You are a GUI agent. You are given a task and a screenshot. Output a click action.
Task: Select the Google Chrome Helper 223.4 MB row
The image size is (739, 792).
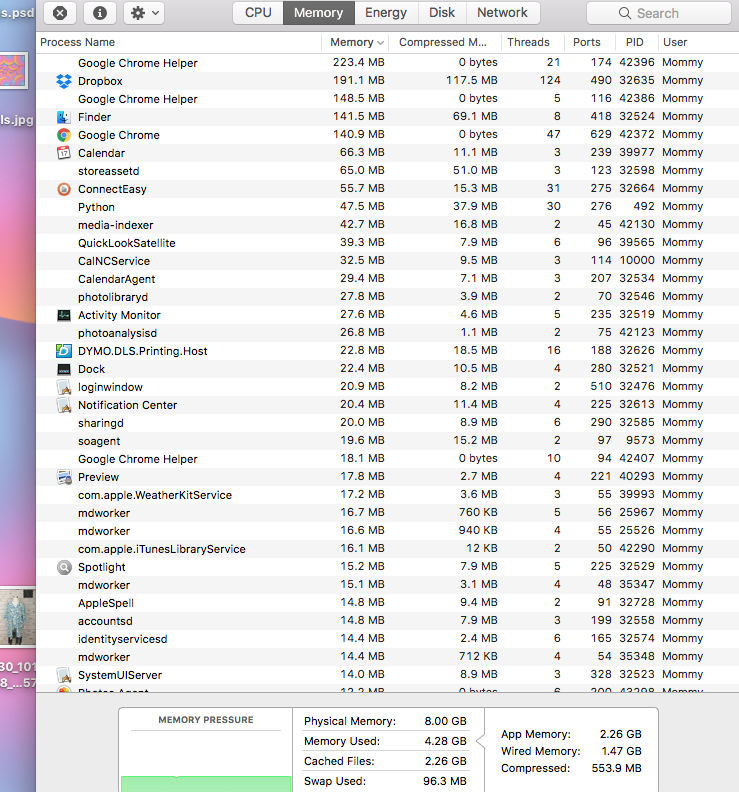click(x=387, y=63)
